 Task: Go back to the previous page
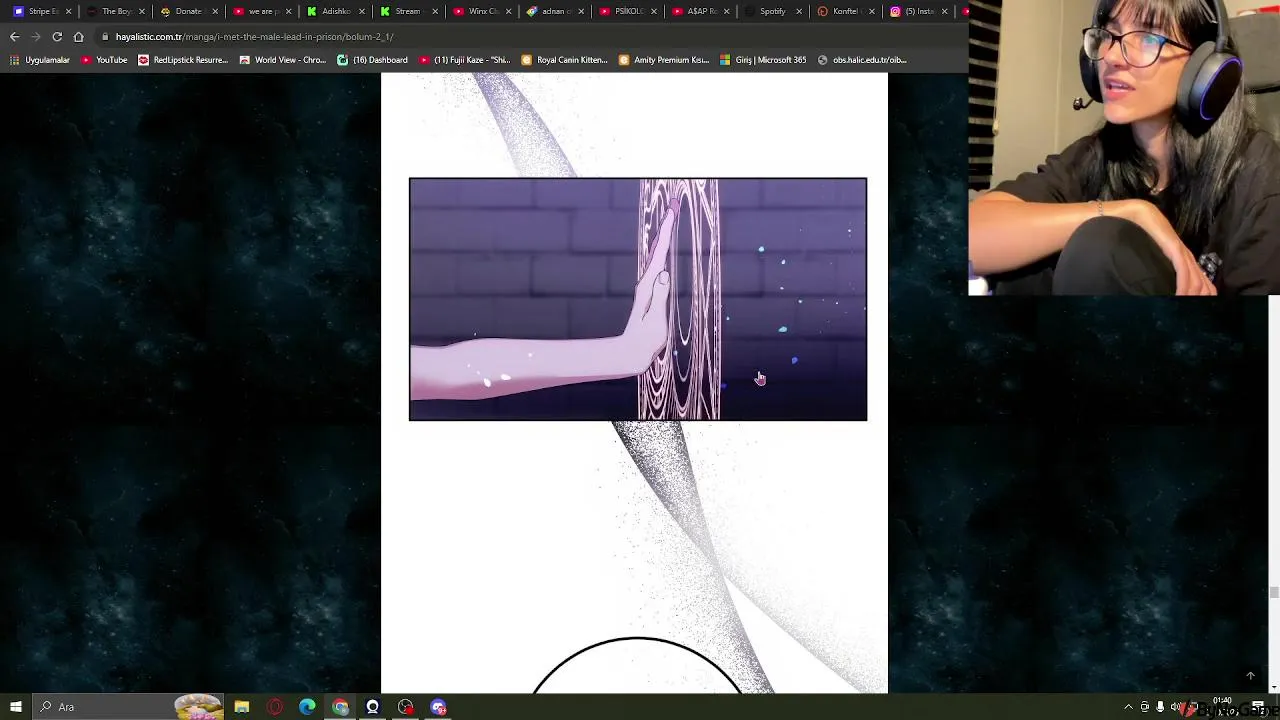14,37
